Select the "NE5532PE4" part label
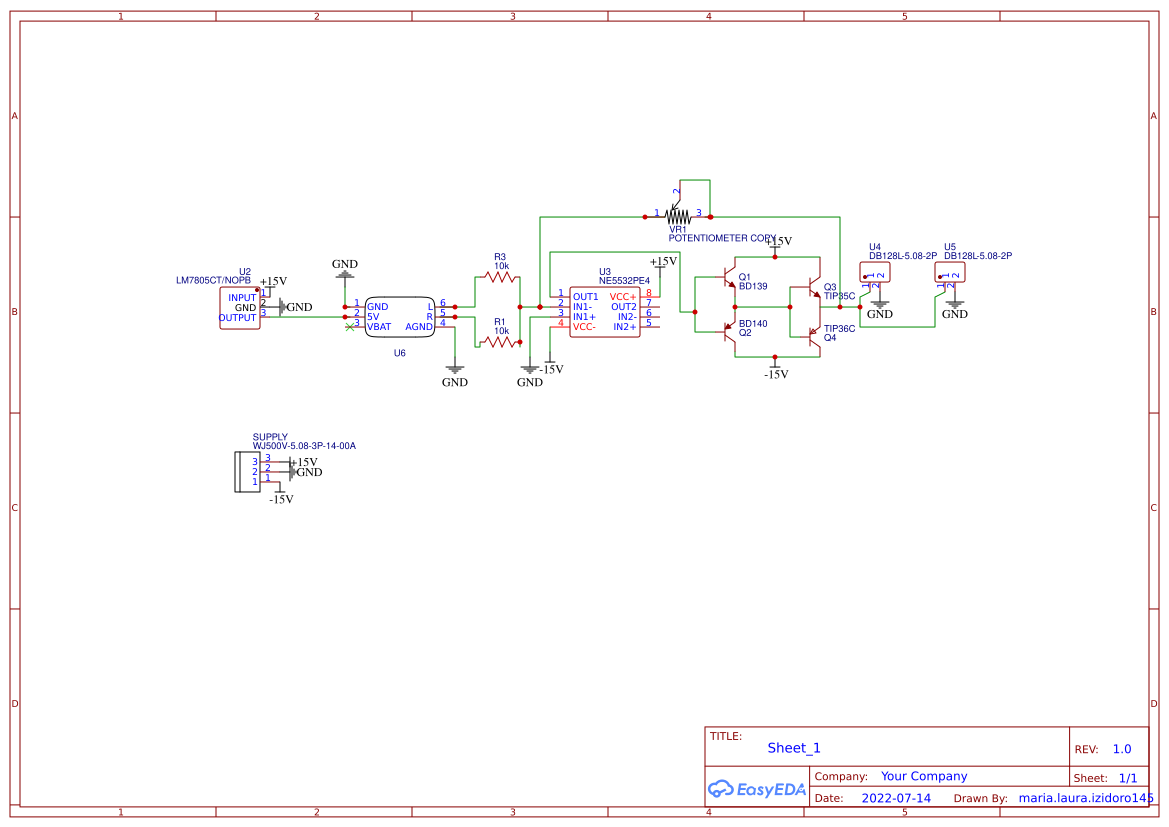Image resolution: width=1169 pixels, height=827 pixels. click(624, 280)
